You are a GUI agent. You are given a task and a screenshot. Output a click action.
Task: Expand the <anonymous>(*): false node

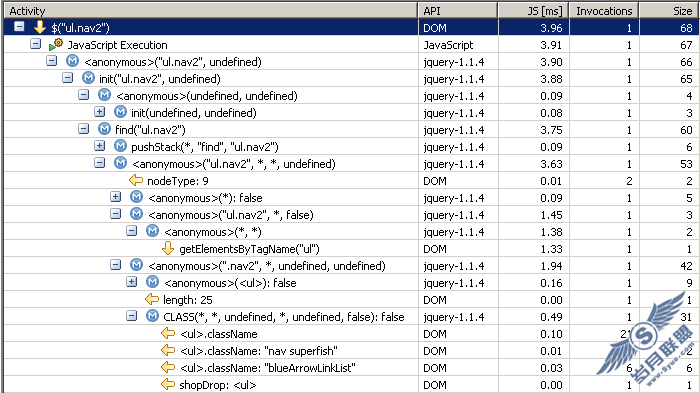[x=116, y=196]
